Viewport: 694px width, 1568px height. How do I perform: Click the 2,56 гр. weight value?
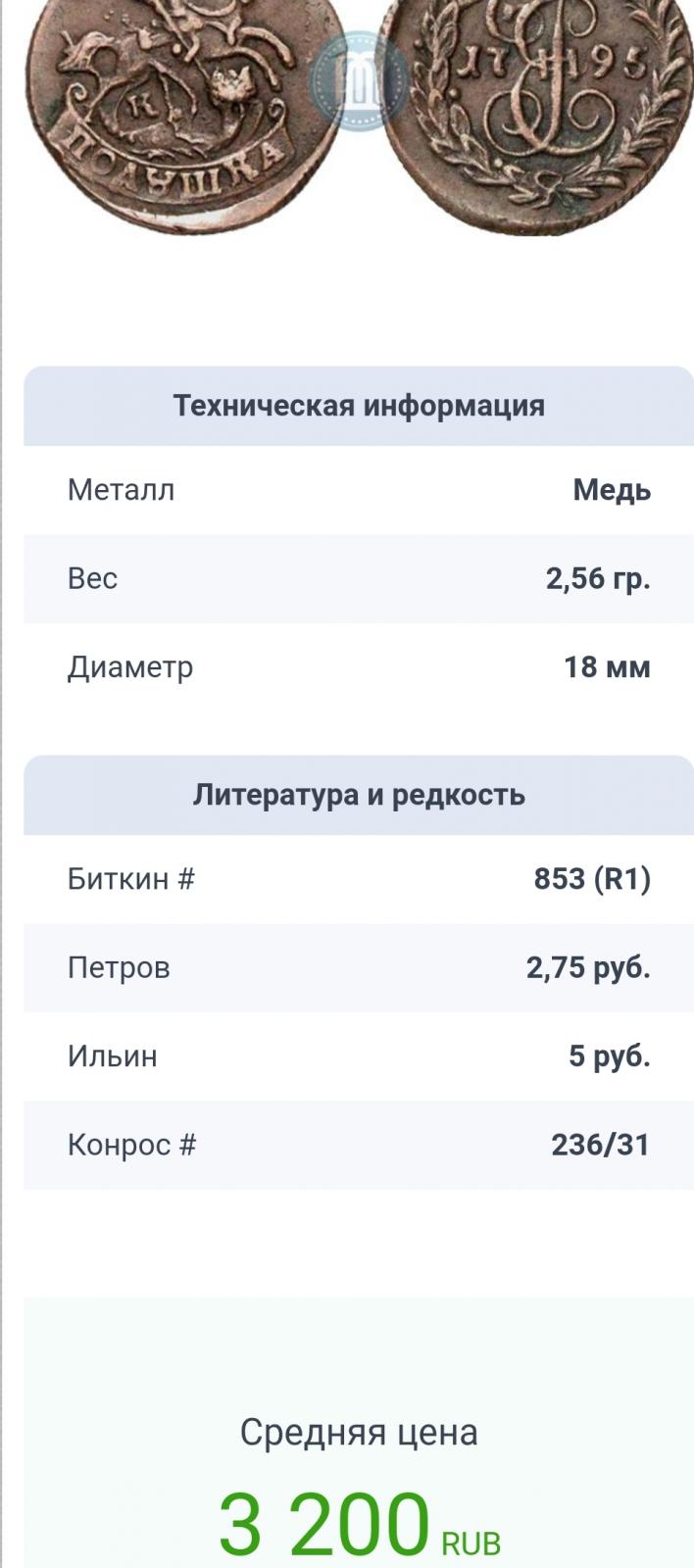[598, 578]
